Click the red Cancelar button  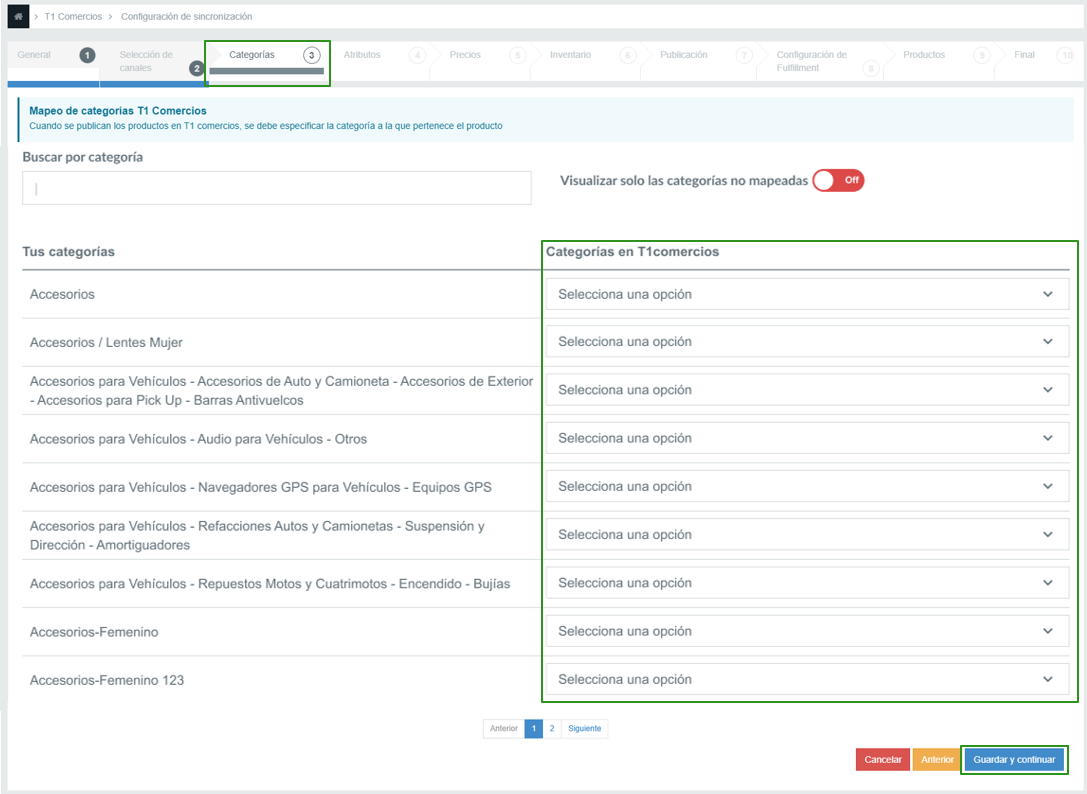[882, 759]
